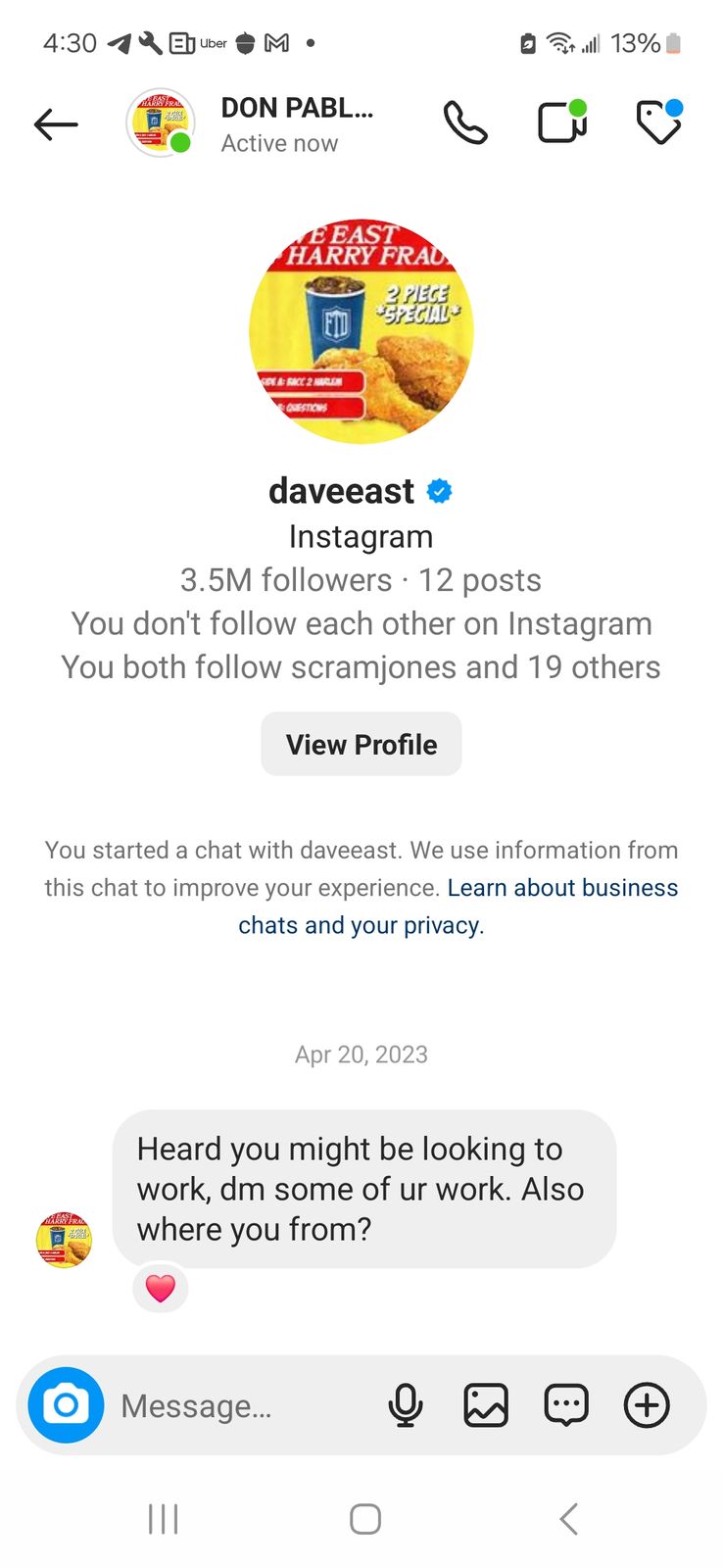
Task: Open the photo gallery picker icon
Action: click(x=486, y=1405)
